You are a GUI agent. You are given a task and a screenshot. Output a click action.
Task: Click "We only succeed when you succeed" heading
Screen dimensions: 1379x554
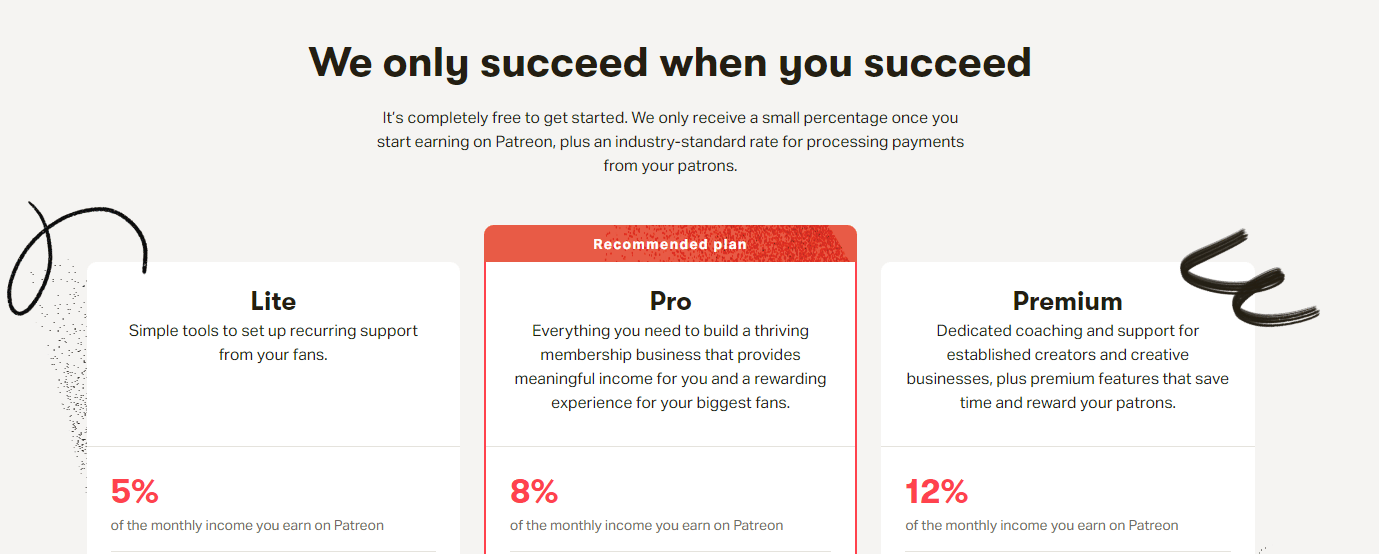click(x=670, y=62)
